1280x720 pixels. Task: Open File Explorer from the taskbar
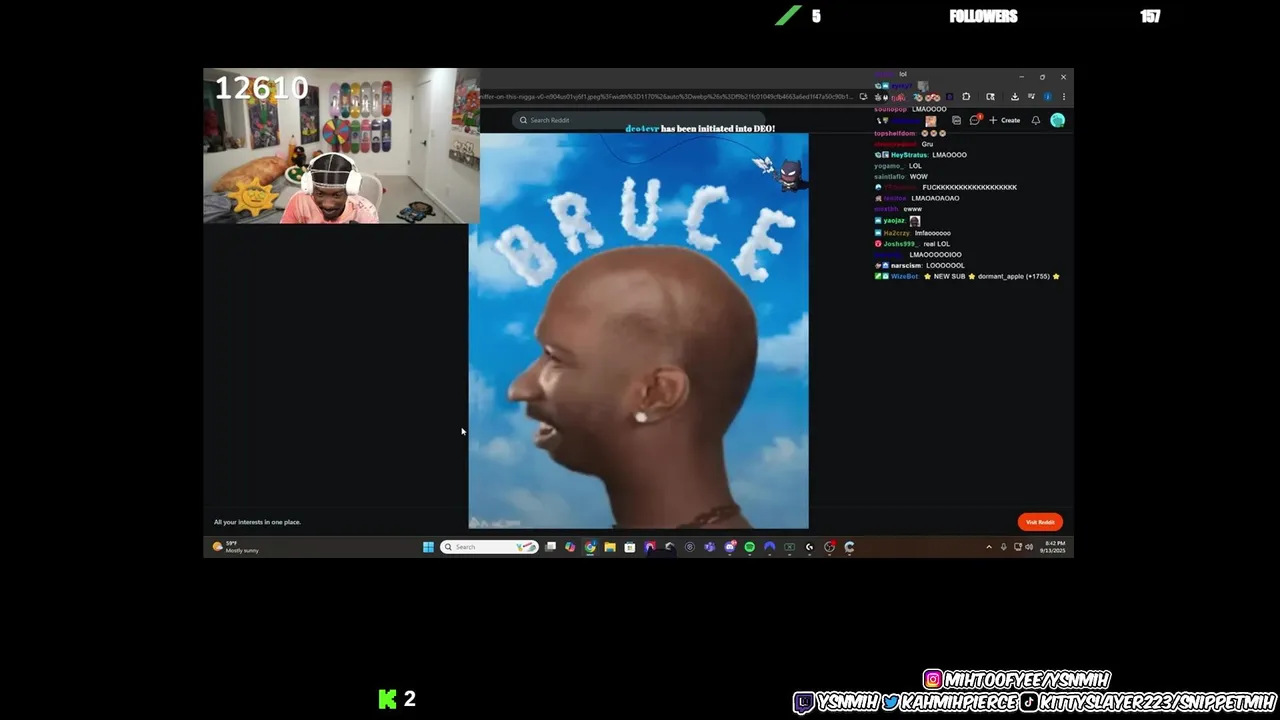tap(610, 547)
